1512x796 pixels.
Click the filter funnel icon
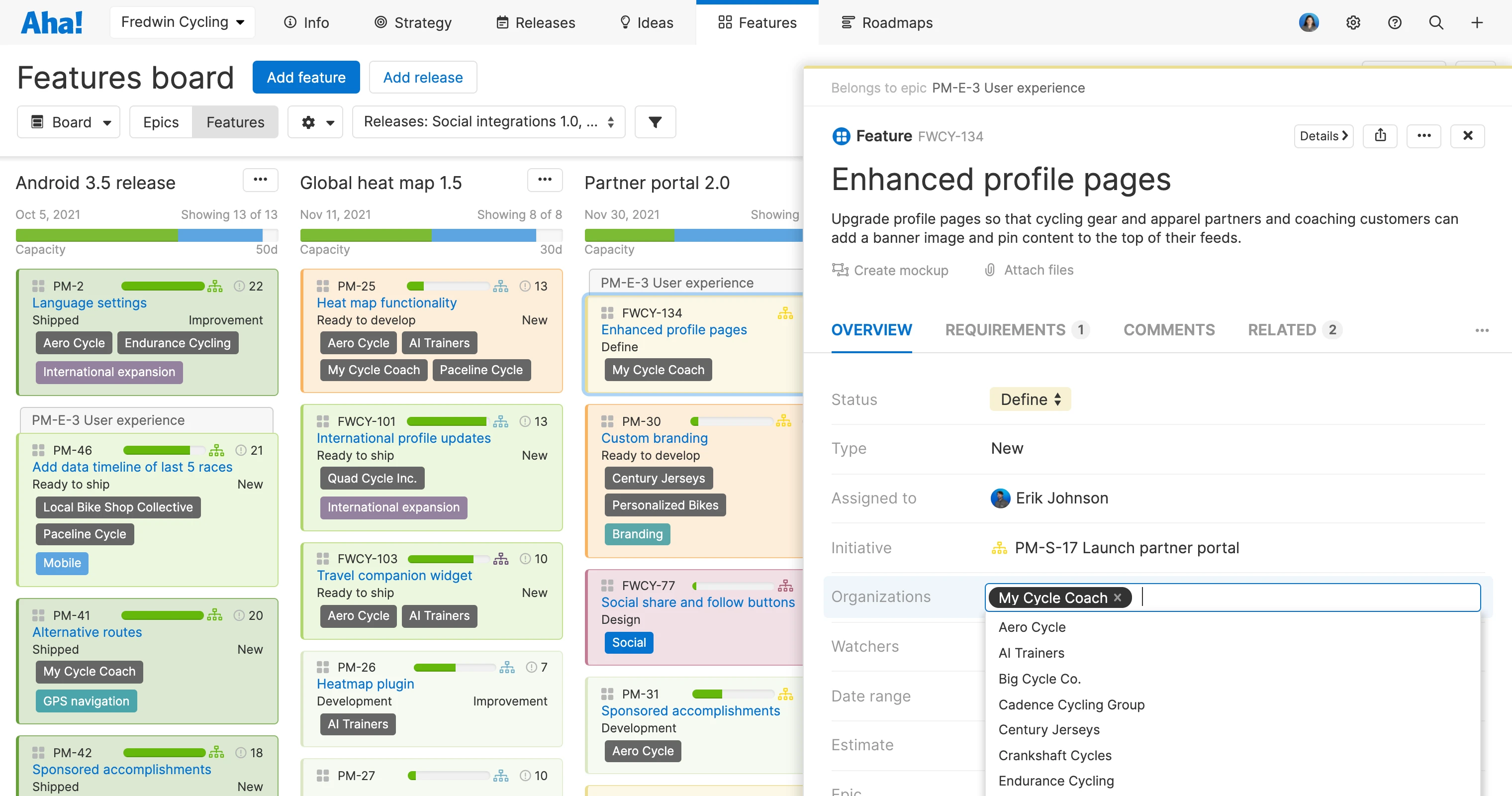(x=655, y=122)
